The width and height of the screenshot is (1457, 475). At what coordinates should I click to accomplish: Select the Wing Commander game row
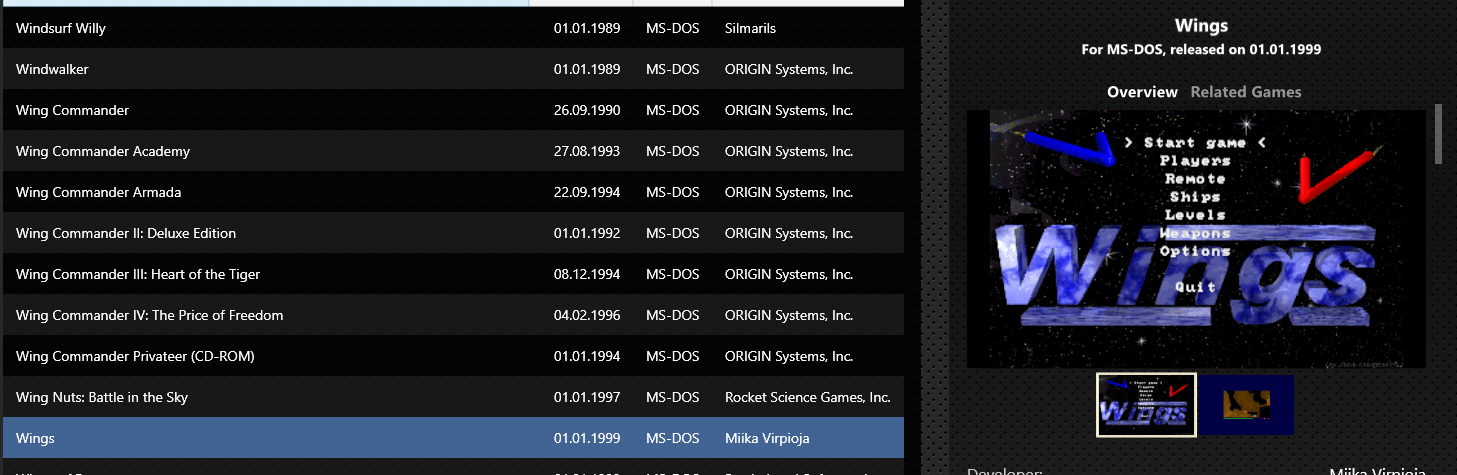[453, 110]
